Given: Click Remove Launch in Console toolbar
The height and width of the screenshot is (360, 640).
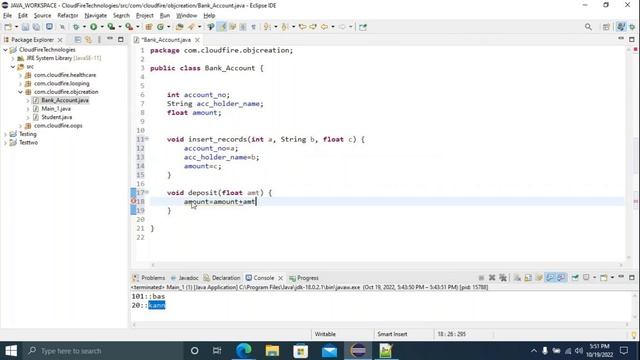Looking at the screenshot, I should [x=492, y=278].
